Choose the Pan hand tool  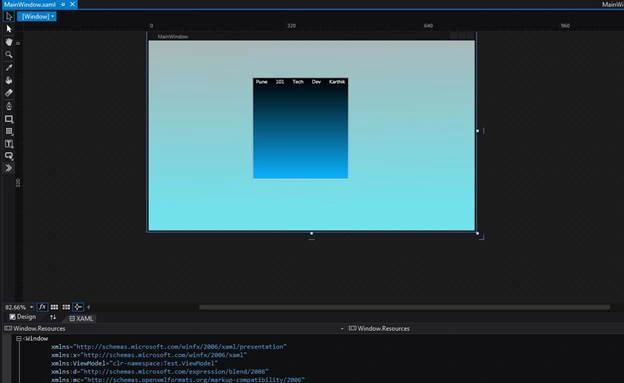pos(9,42)
